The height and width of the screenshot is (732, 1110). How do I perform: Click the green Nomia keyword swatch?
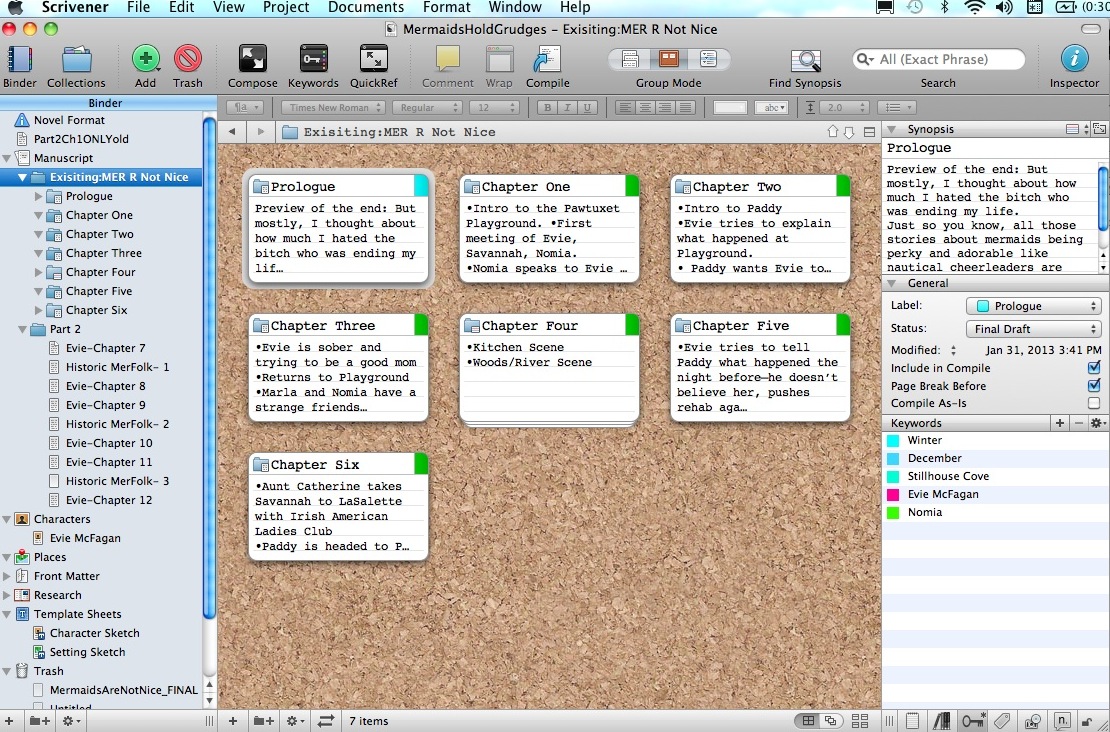point(893,513)
